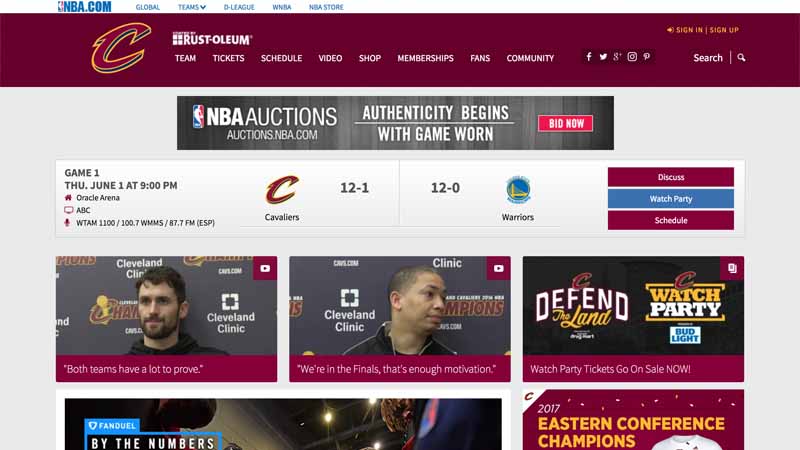Click the SIGN IN link
The height and width of the screenshot is (450, 800).
tap(689, 30)
